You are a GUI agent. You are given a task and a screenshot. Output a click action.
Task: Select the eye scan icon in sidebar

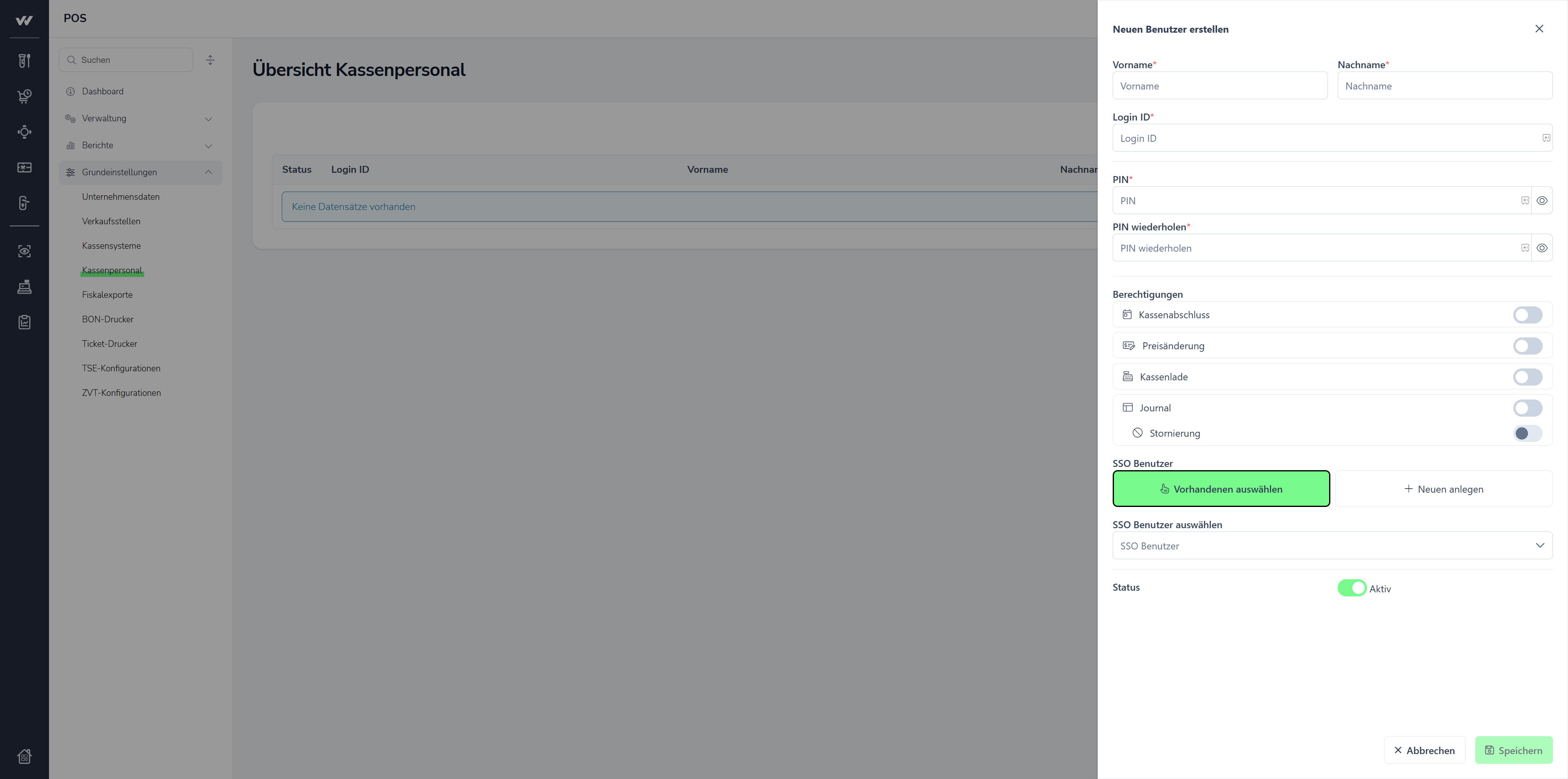pyautogui.click(x=24, y=251)
